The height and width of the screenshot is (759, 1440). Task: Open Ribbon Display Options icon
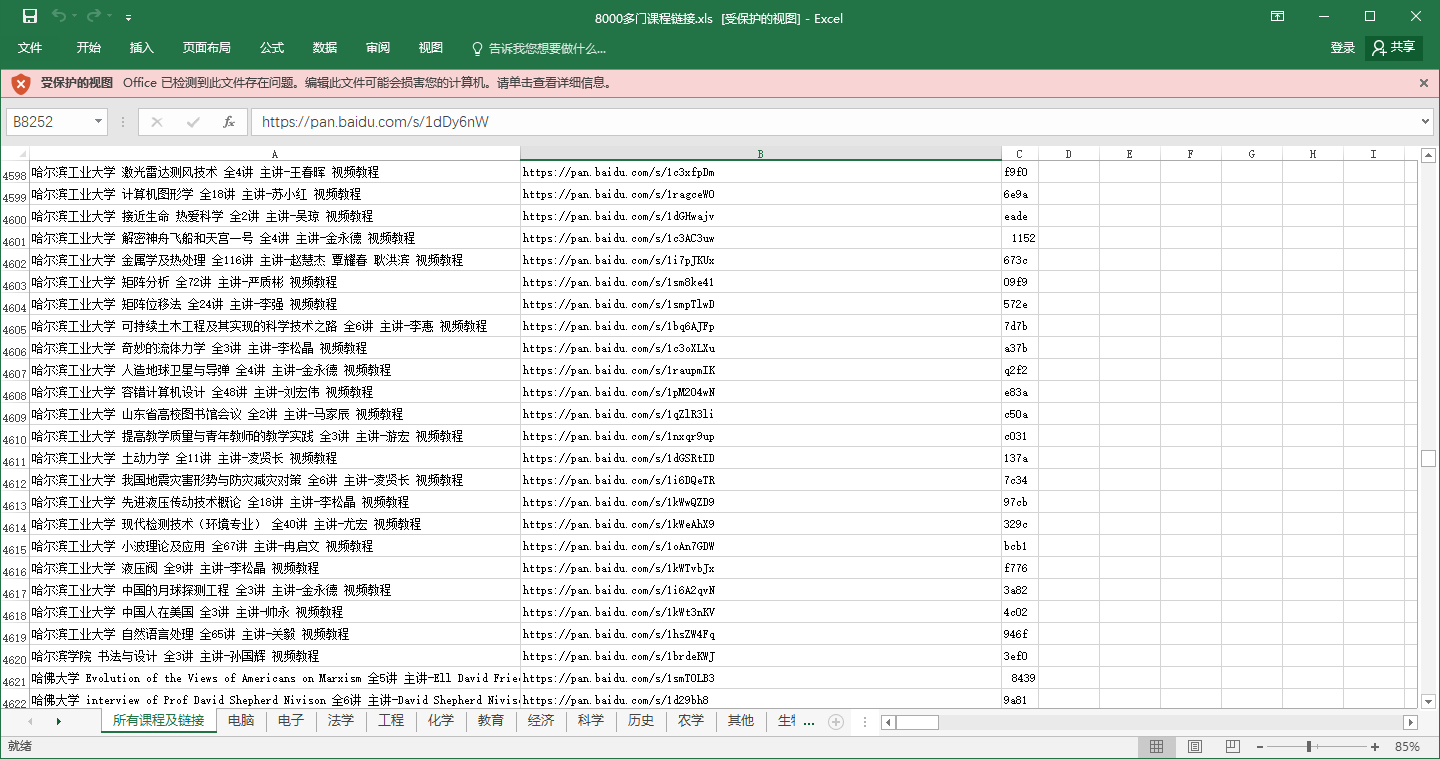[x=1277, y=17]
